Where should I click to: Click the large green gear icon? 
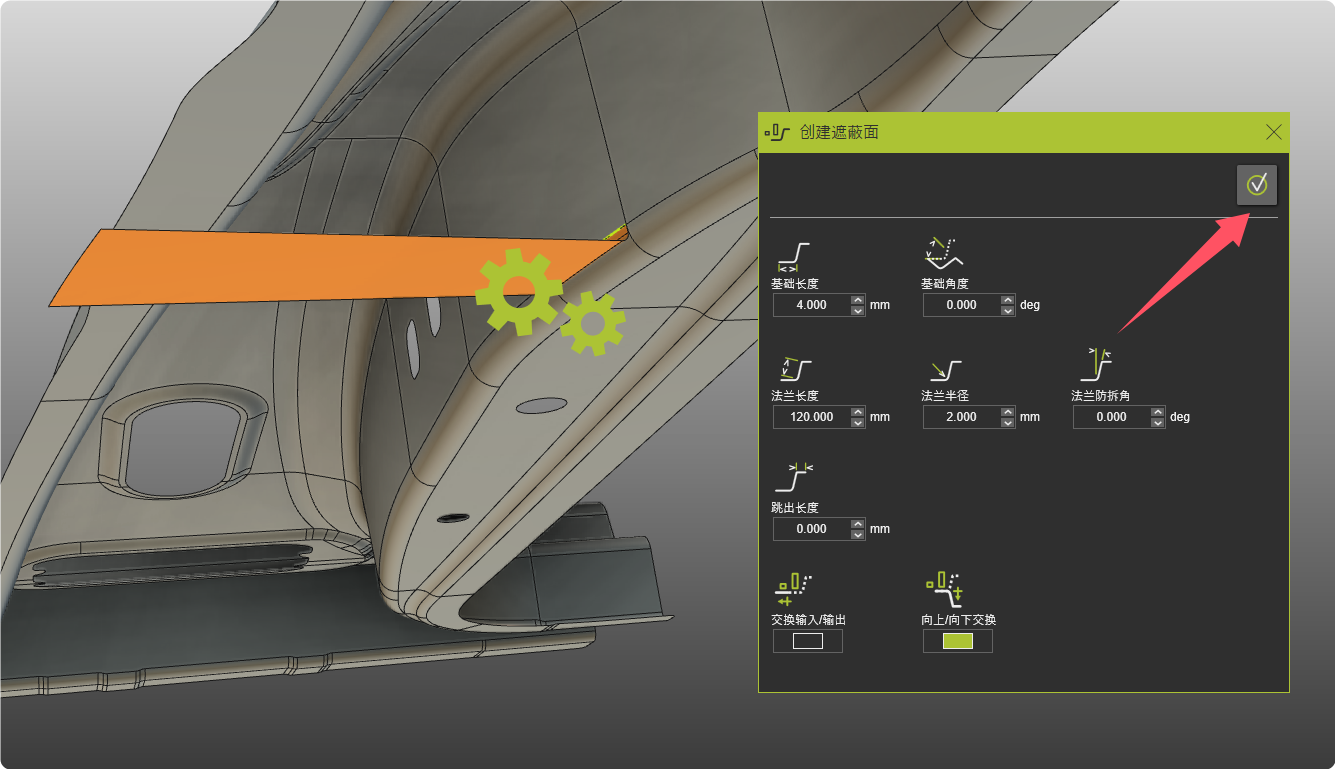click(x=516, y=291)
